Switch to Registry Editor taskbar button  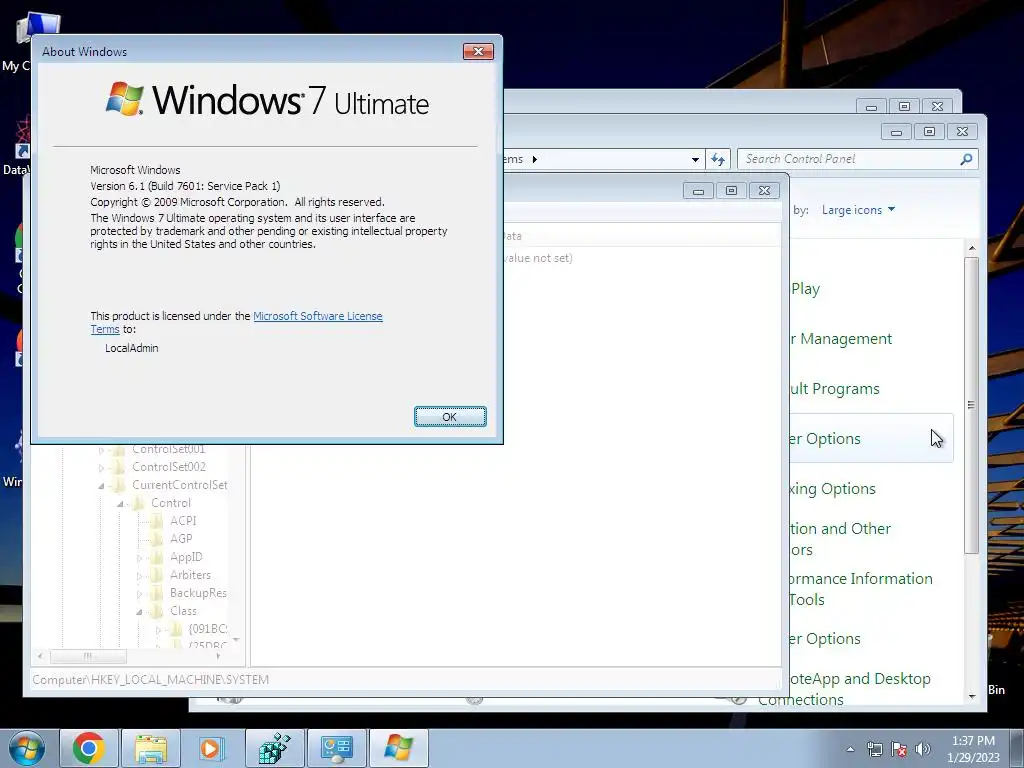275,748
